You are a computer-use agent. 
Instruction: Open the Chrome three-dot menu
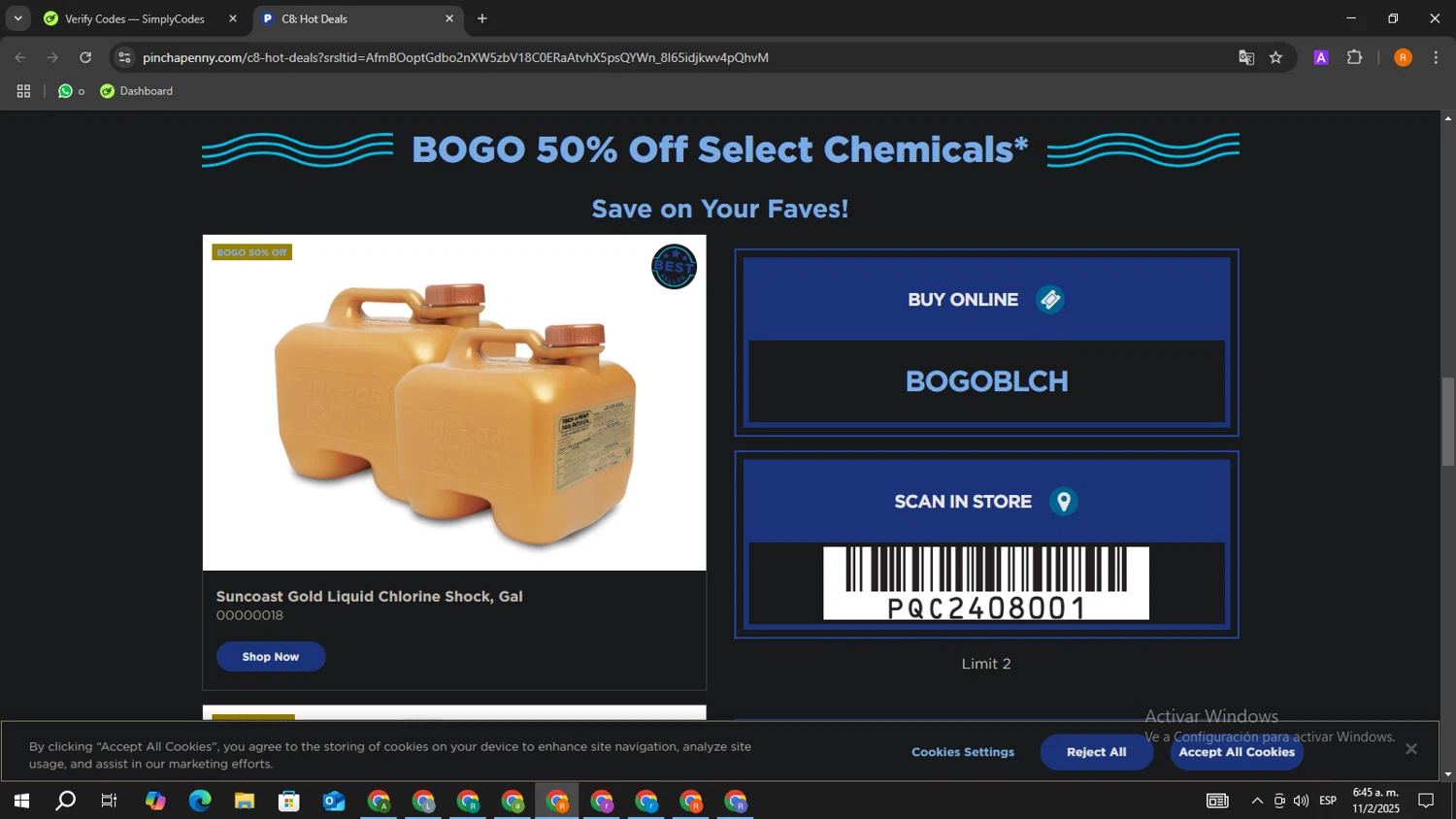1436,57
